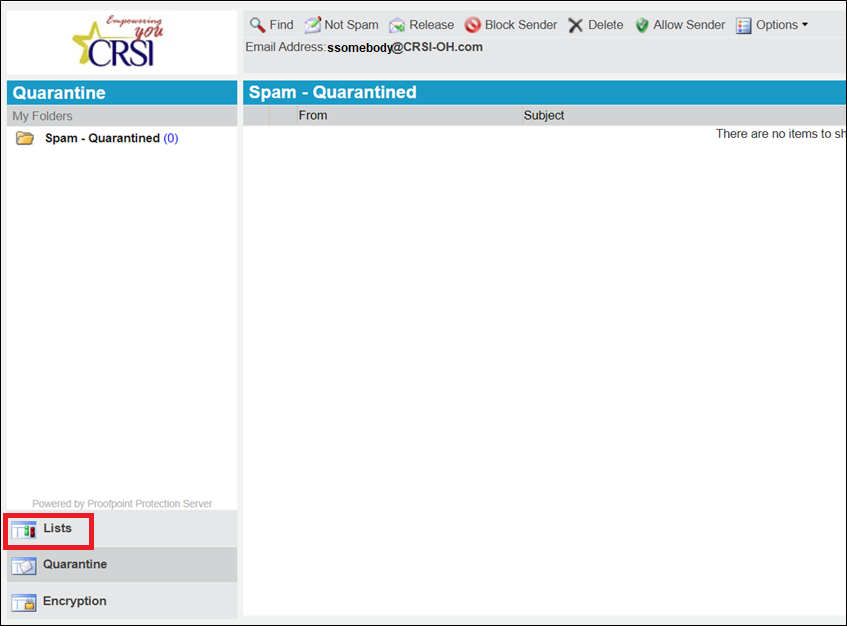Click the green Allow Sender shield icon
The width and height of the screenshot is (847, 626).
[x=642, y=25]
